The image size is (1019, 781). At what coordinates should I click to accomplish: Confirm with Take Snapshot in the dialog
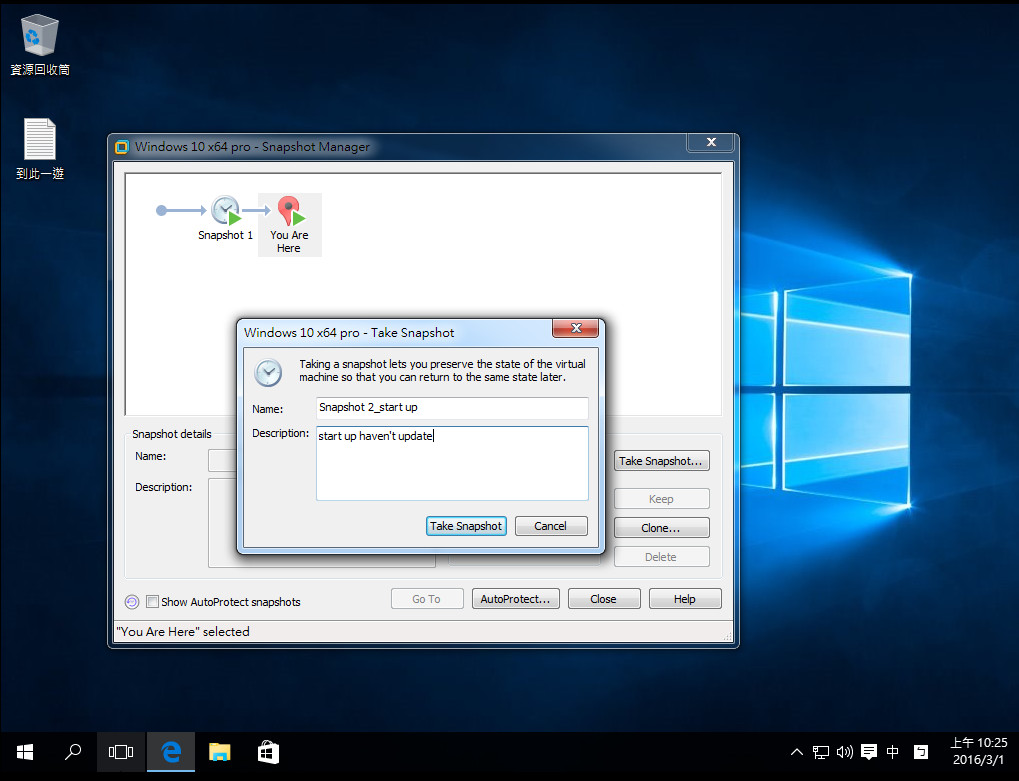coord(466,526)
